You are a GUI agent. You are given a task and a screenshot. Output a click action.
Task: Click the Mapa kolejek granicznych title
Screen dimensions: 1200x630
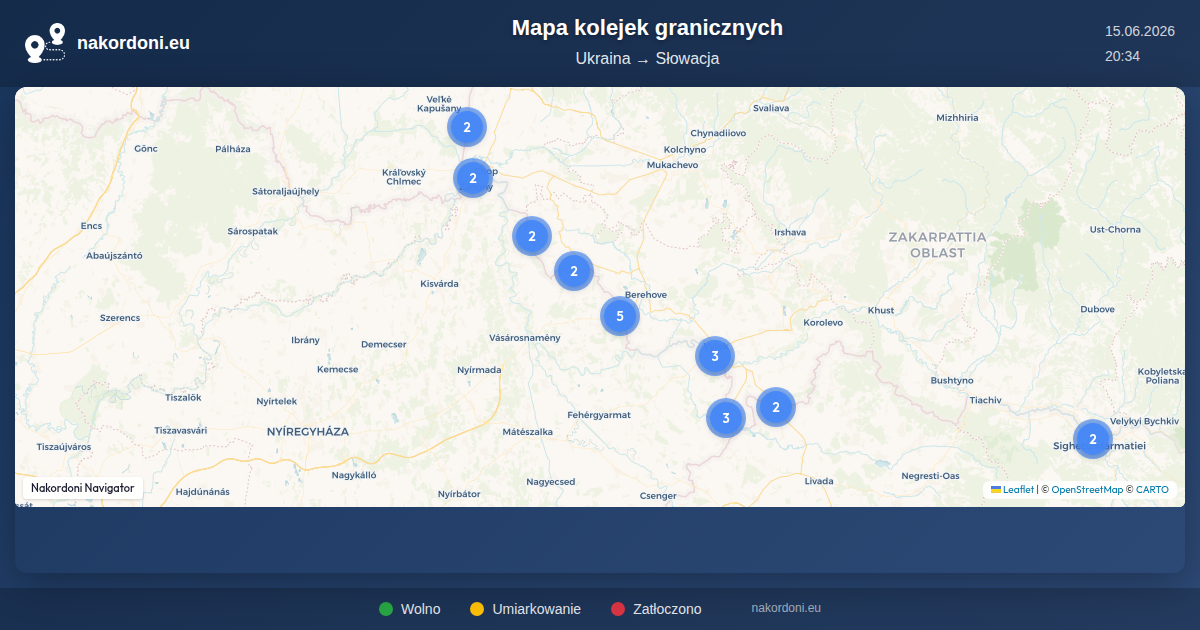point(647,28)
